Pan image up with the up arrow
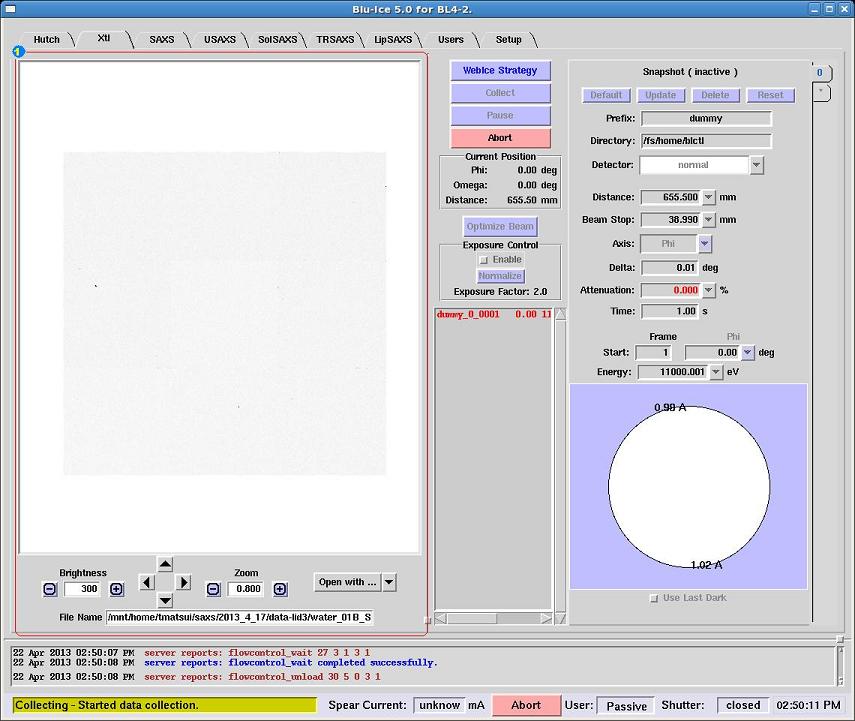 click(x=165, y=565)
